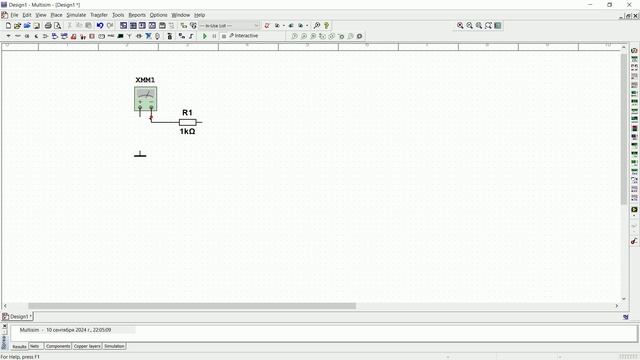Open print preview icon
The width and height of the screenshot is (640, 360).
pos(58,25)
